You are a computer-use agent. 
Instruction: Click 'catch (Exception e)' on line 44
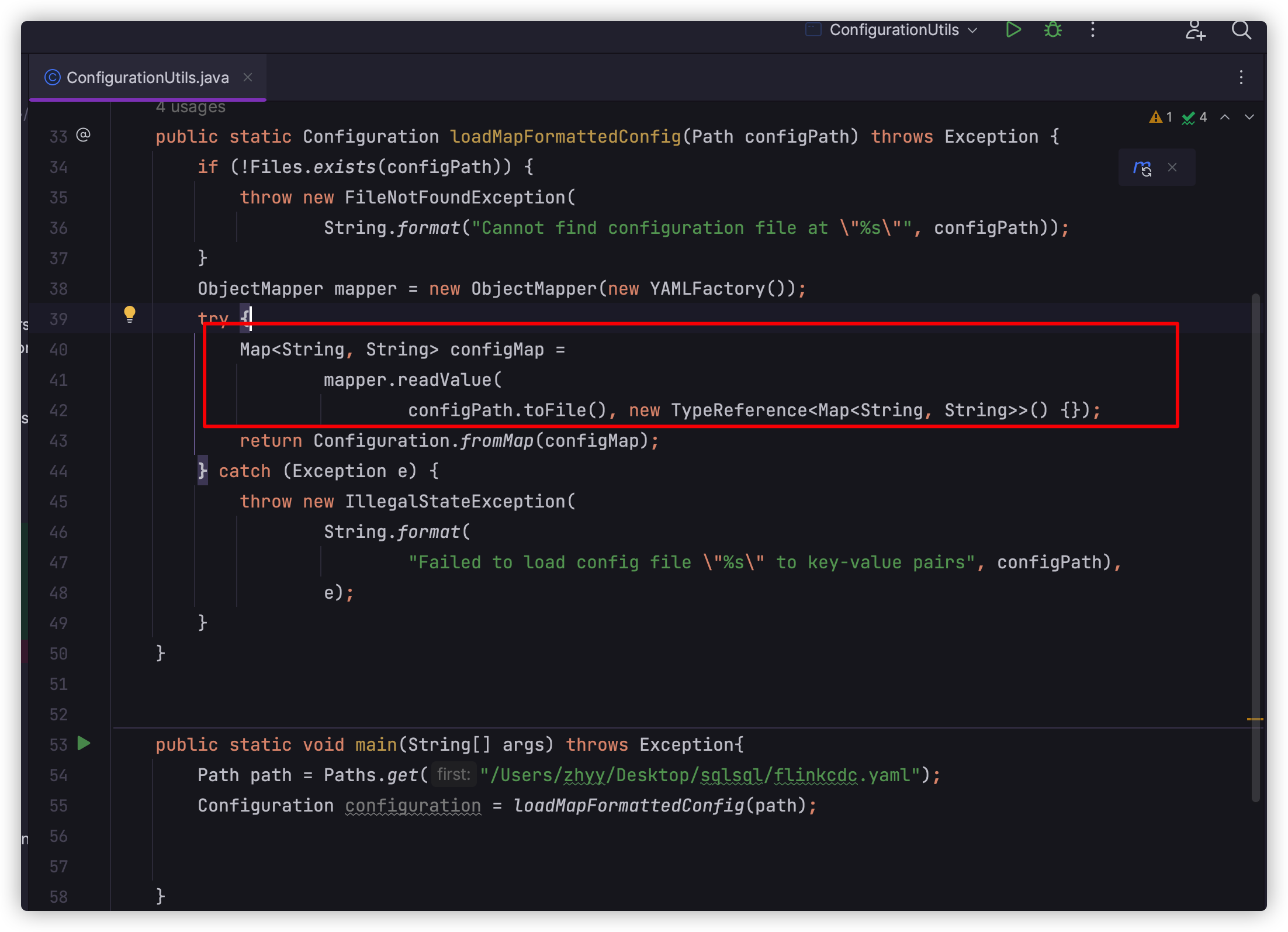[317, 471]
